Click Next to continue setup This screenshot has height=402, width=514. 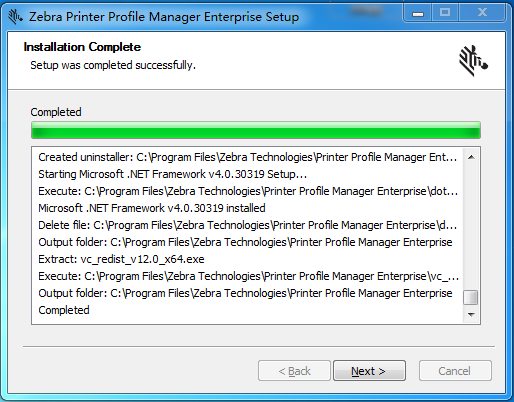(369, 371)
